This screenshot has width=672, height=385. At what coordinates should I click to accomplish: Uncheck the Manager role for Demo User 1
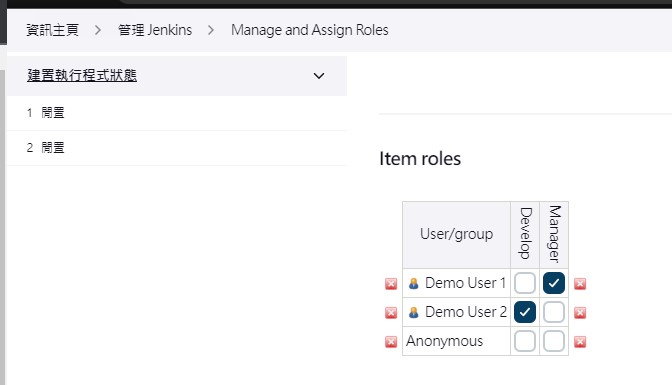[554, 283]
